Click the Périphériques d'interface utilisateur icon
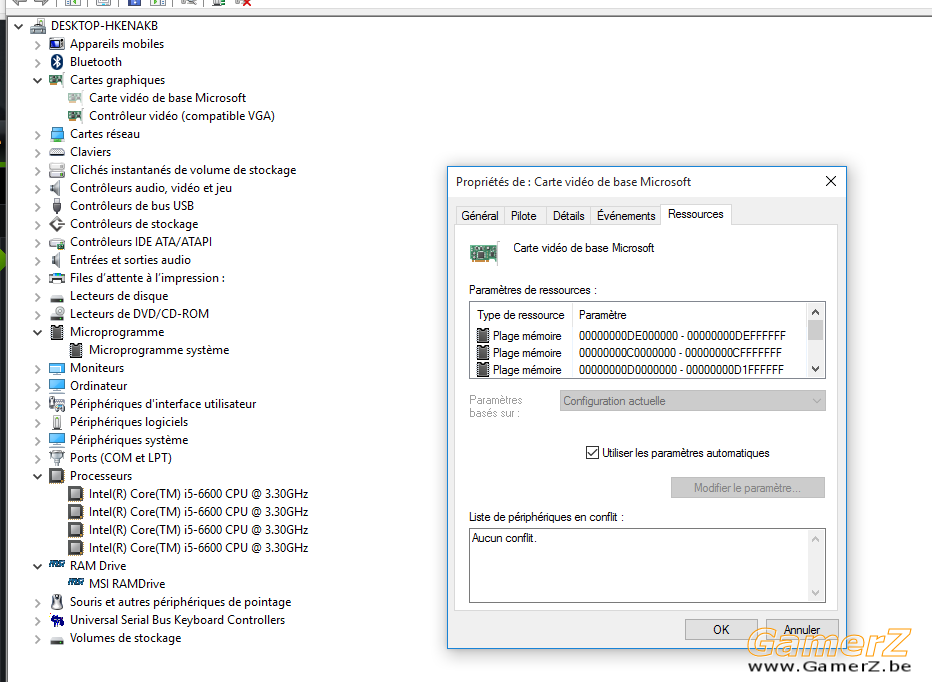The image size is (932, 682). pos(57,404)
